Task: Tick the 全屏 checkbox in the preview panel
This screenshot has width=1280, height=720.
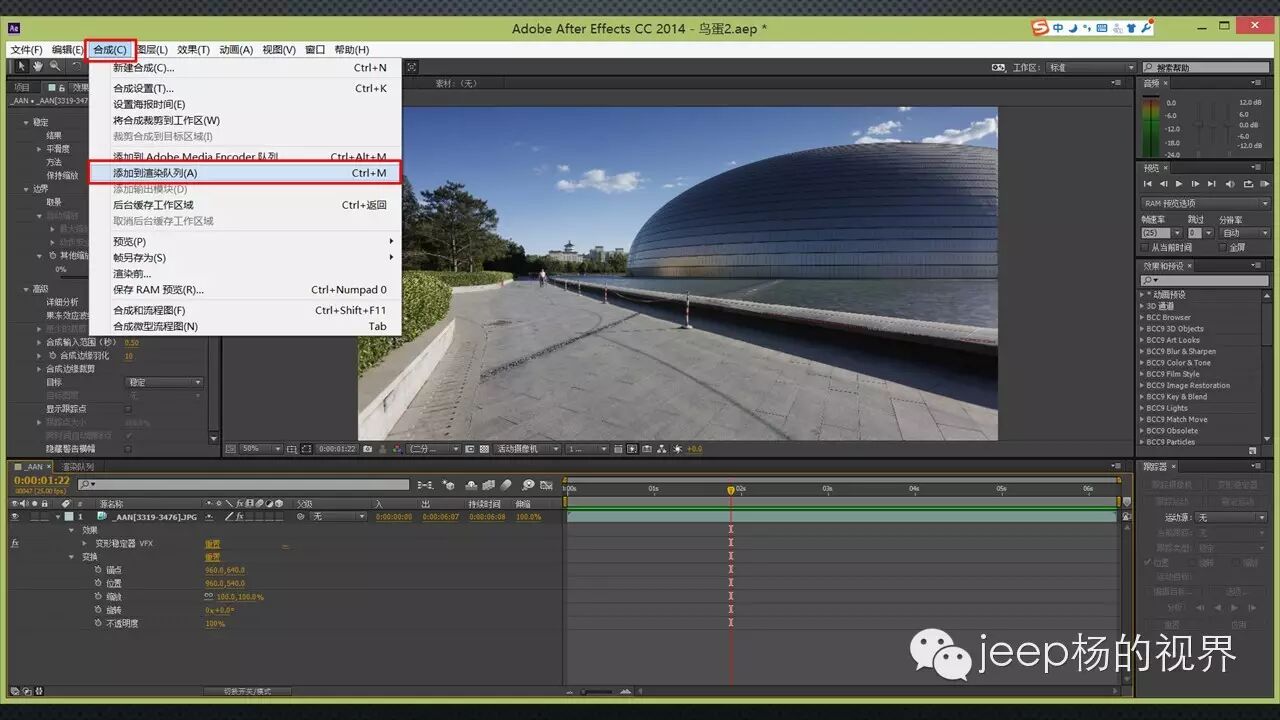Action: click(1222, 247)
